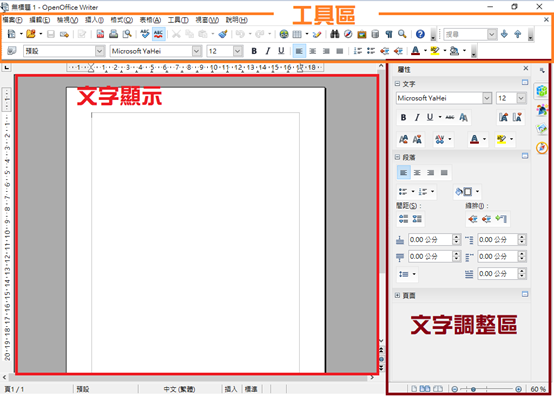This screenshot has width=554, height=397.
Task: Toggle AutoSpellcheck ABC icon
Action: click(158, 34)
